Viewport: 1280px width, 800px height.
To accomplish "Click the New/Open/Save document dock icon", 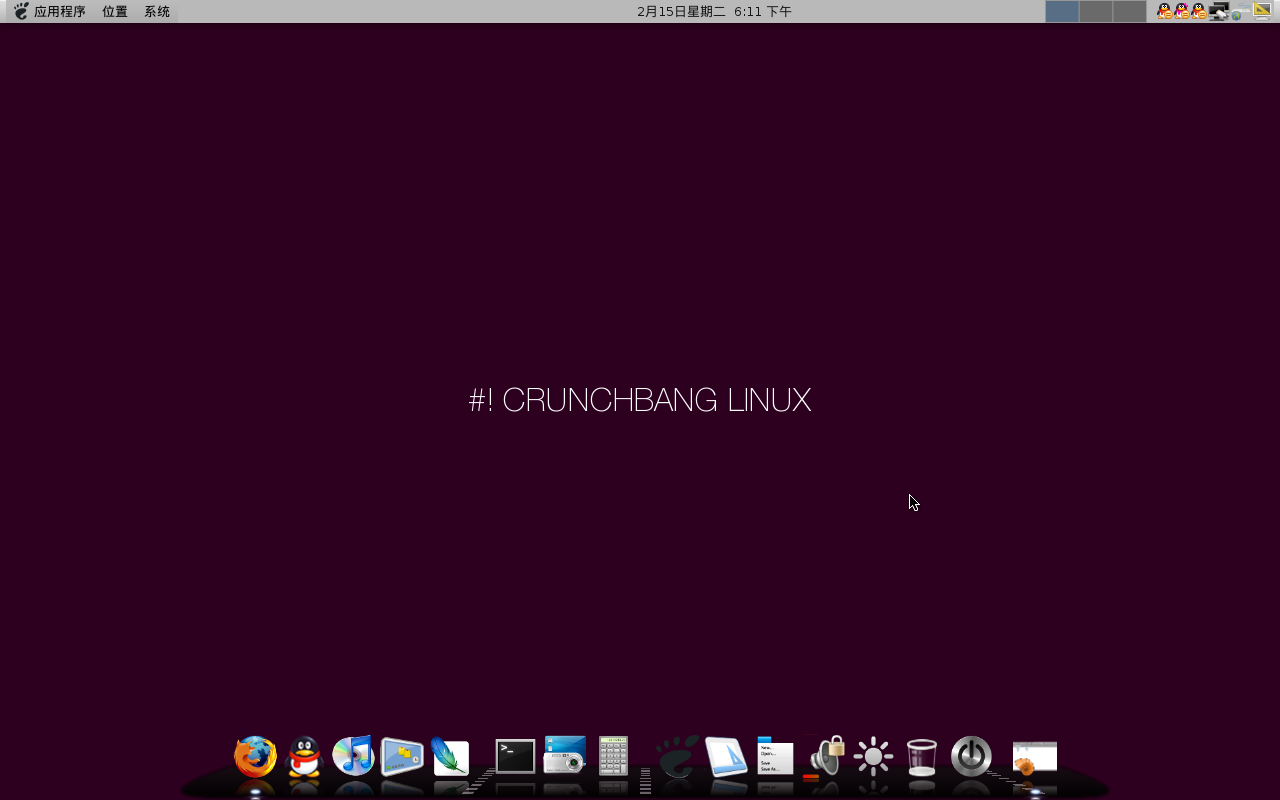I will point(775,756).
